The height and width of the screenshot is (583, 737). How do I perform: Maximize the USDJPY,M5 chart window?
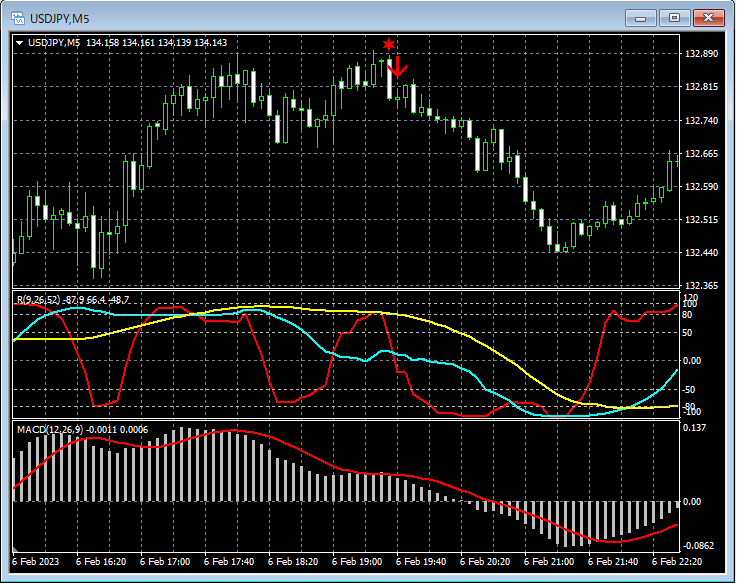(x=675, y=17)
